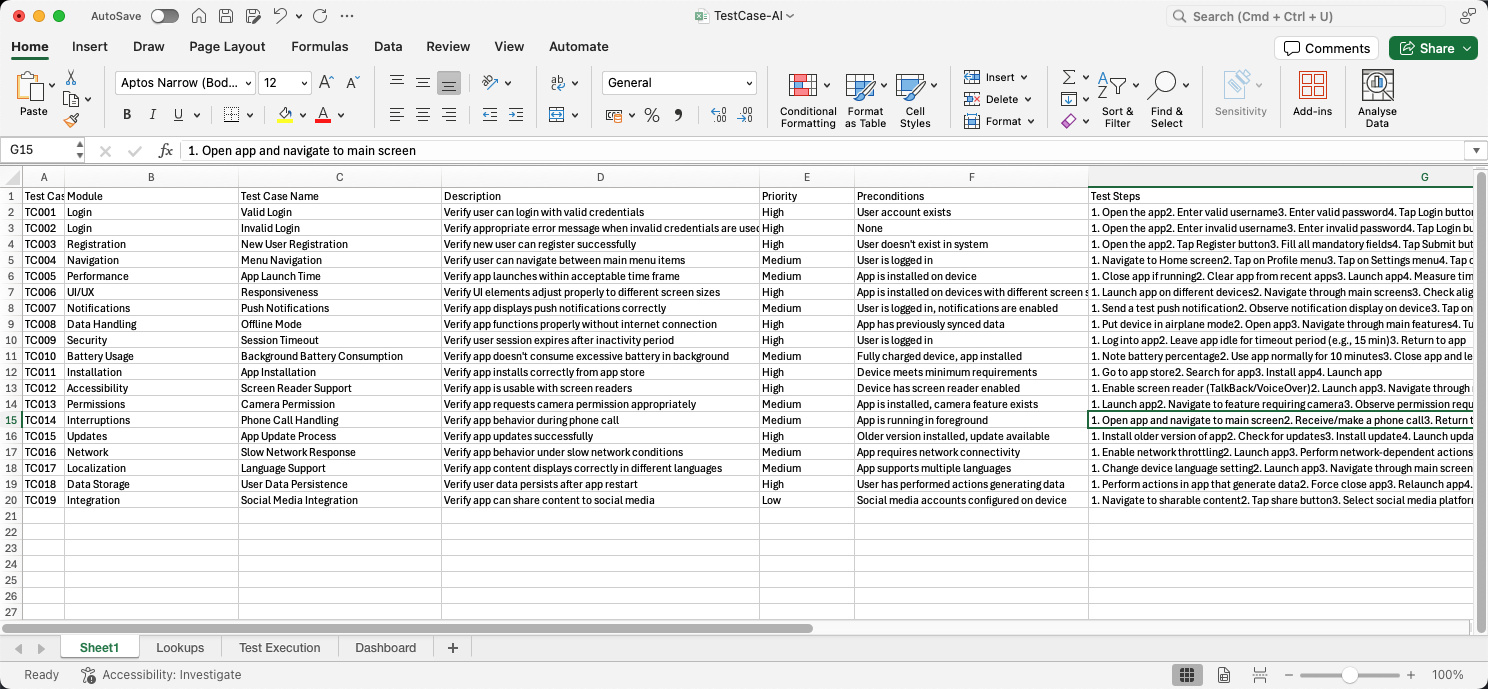Click the Save icon in title bar
This screenshot has width=1488, height=689.
click(x=226, y=16)
